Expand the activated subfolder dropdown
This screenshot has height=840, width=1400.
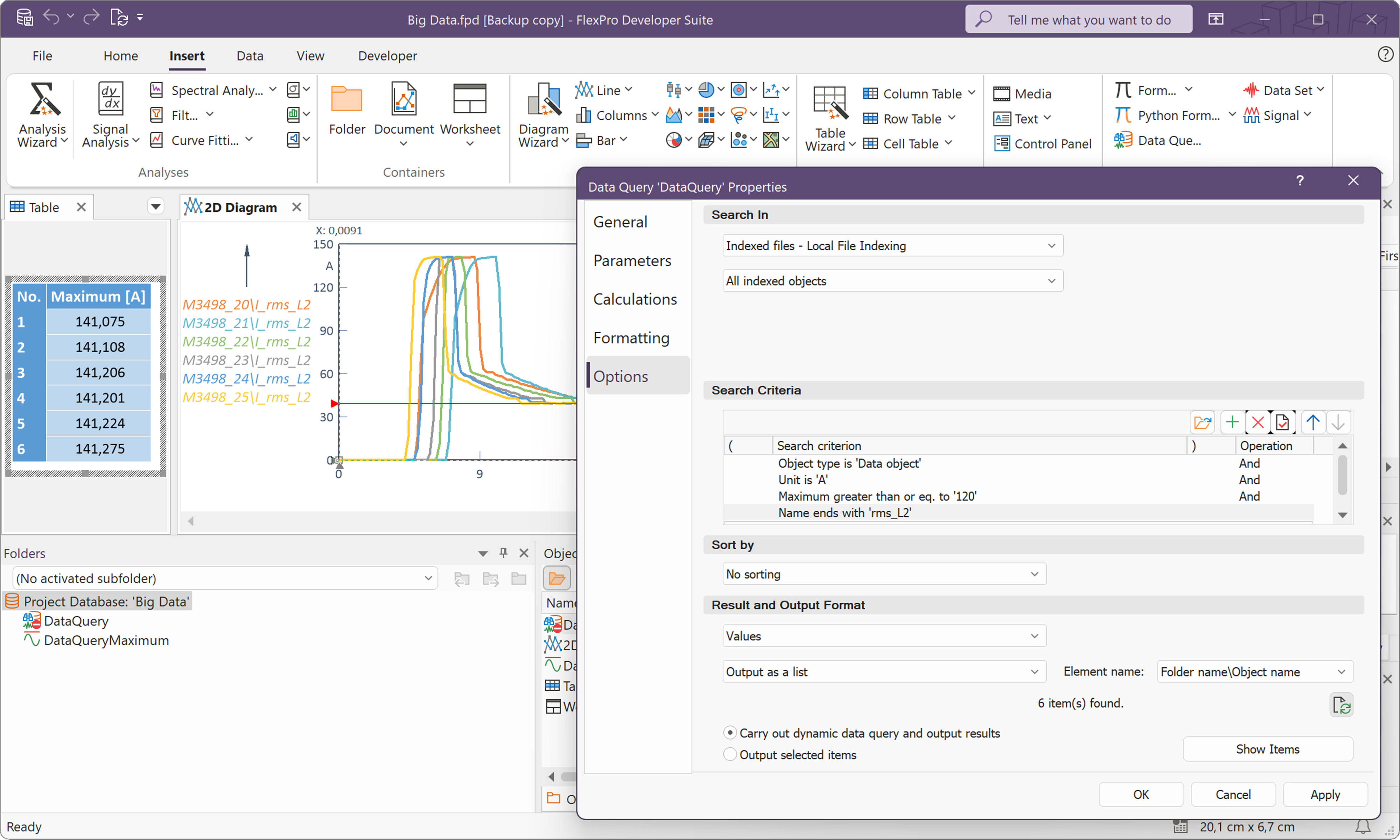[428, 578]
